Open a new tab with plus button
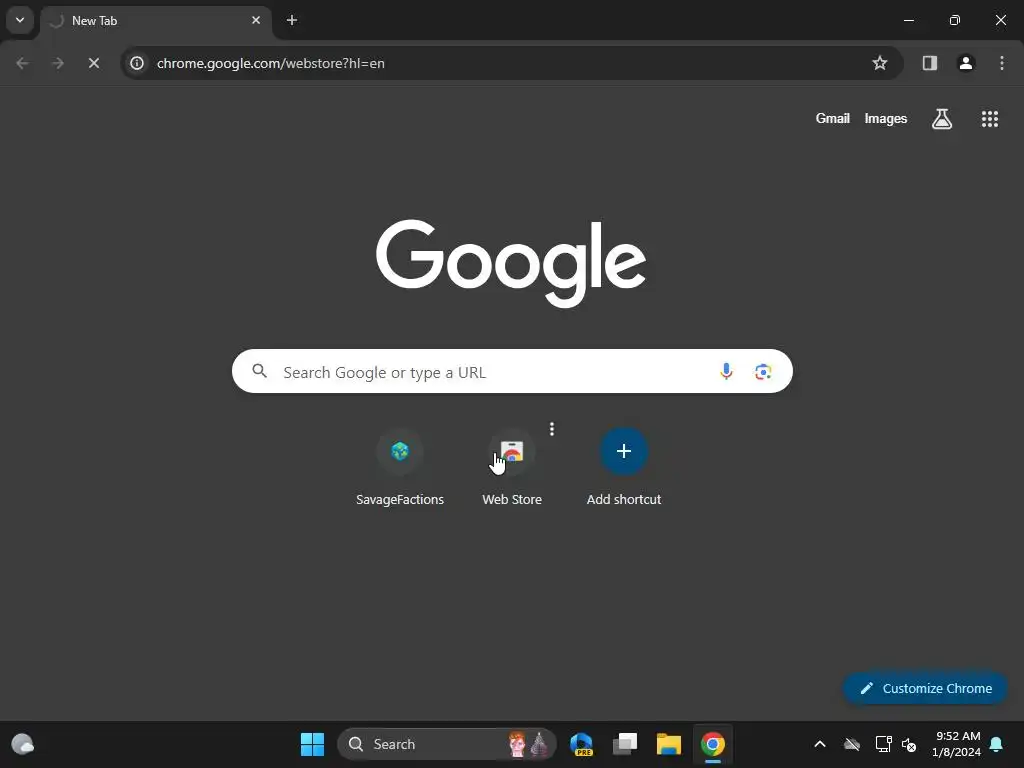This screenshot has width=1024, height=768. 292,20
